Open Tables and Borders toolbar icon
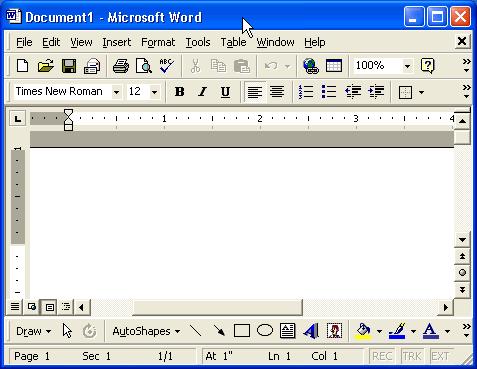Viewport: 477px width, 369px height. pyautogui.click(x=334, y=66)
